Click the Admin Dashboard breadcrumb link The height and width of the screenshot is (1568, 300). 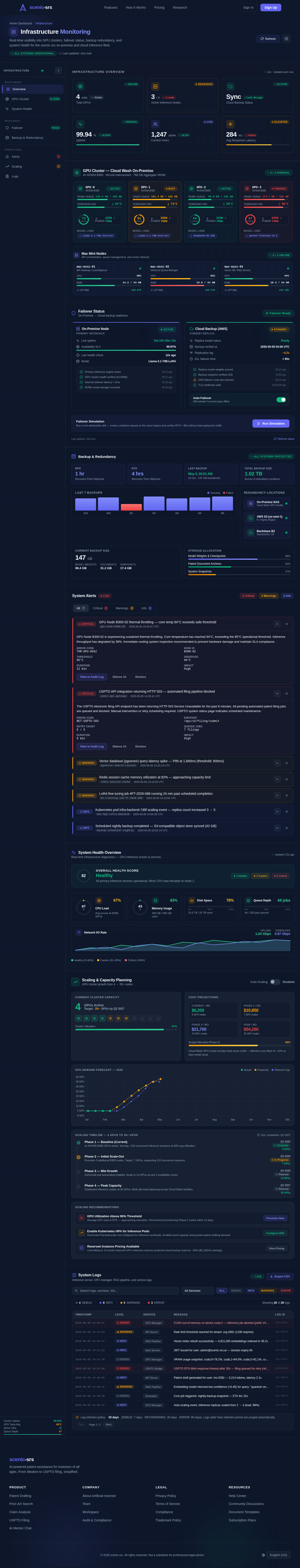[x=21, y=23]
